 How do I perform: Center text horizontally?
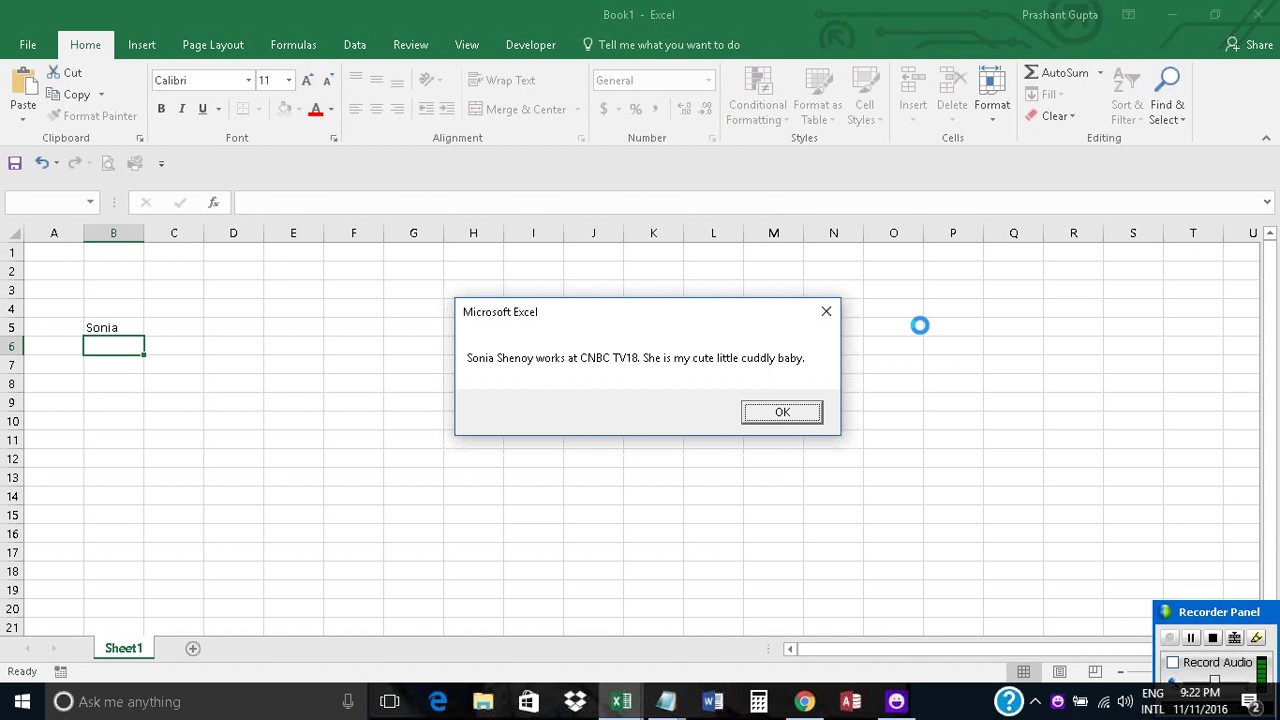376,109
